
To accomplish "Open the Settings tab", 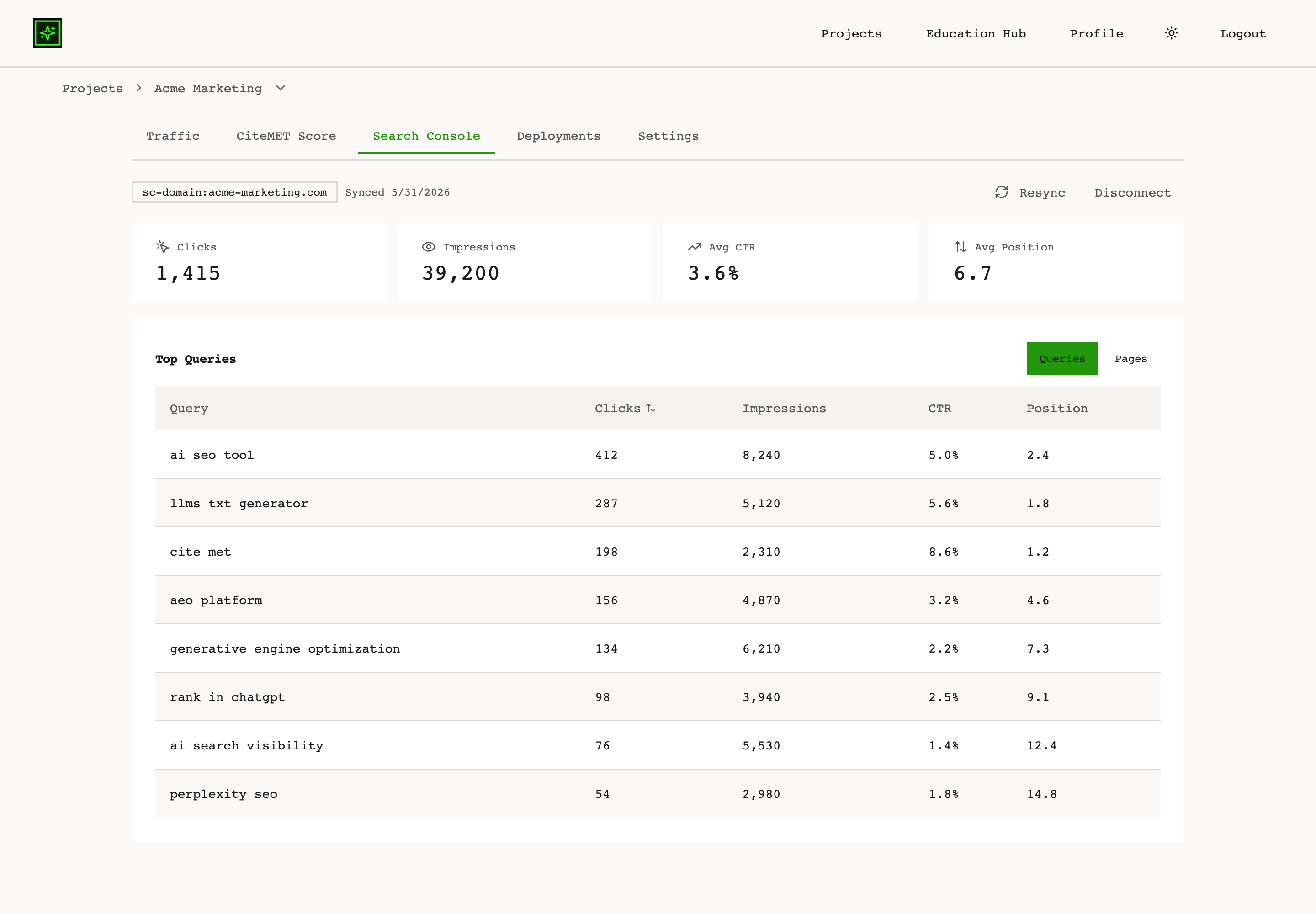I will [x=669, y=136].
